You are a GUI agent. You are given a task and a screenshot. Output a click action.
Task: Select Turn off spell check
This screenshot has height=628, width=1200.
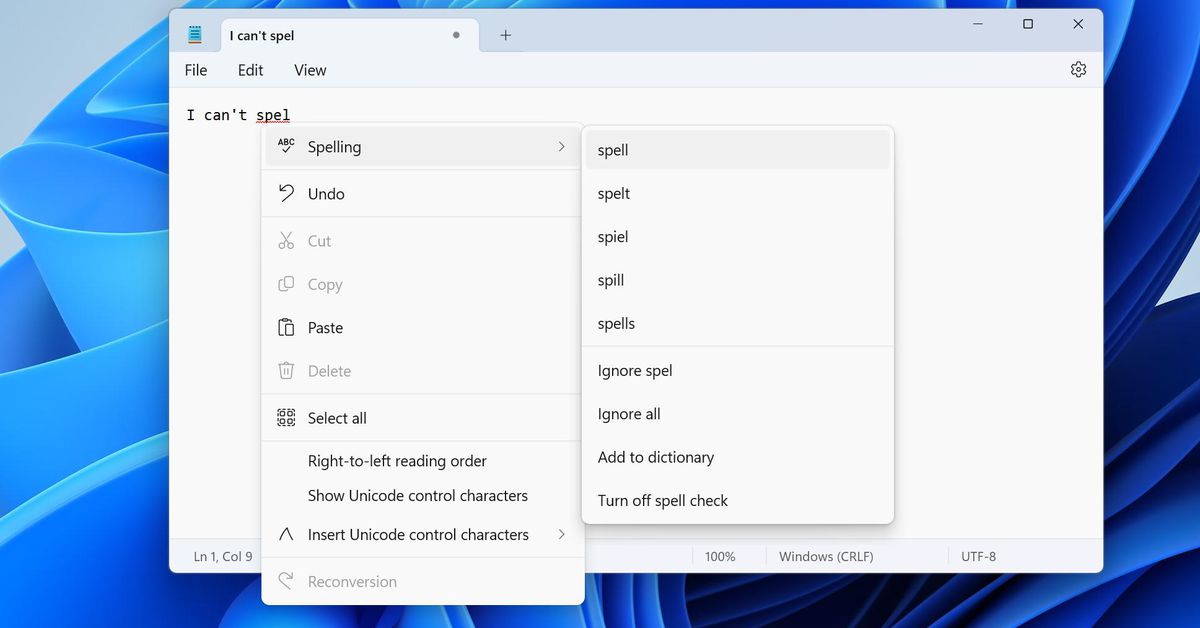pos(737,501)
